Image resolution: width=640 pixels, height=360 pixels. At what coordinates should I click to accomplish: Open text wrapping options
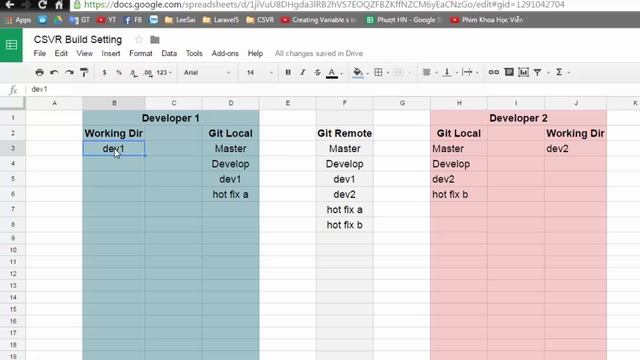(467, 72)
